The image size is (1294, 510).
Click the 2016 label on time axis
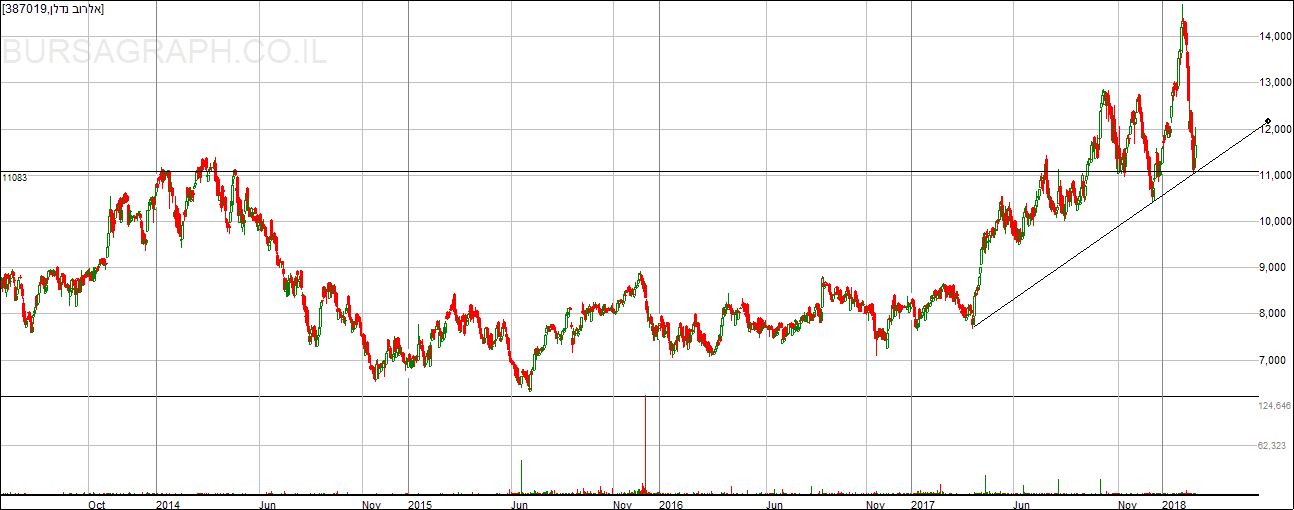tap(670, 504)
